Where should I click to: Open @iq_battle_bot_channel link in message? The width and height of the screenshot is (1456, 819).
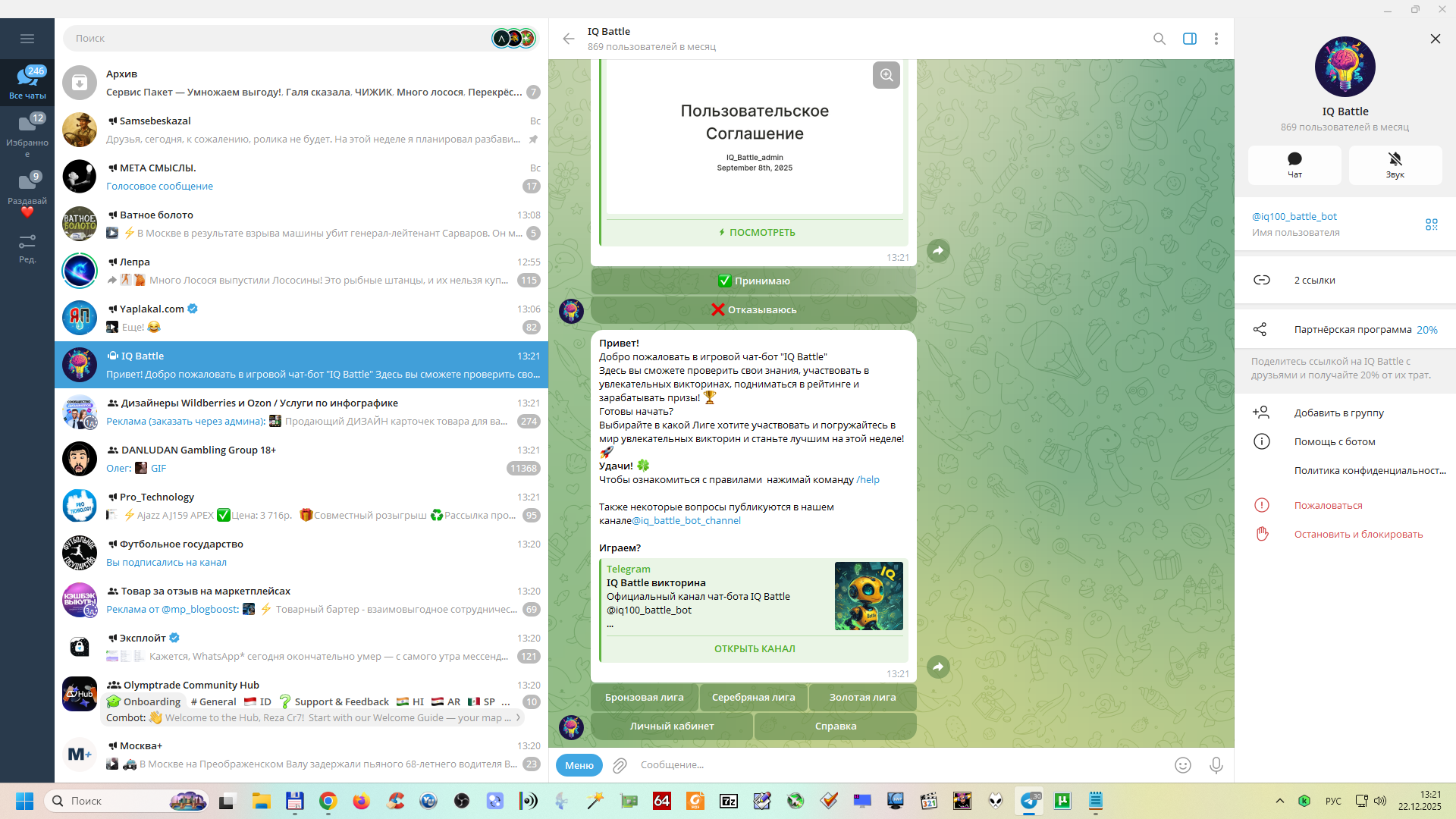(686, 520)
